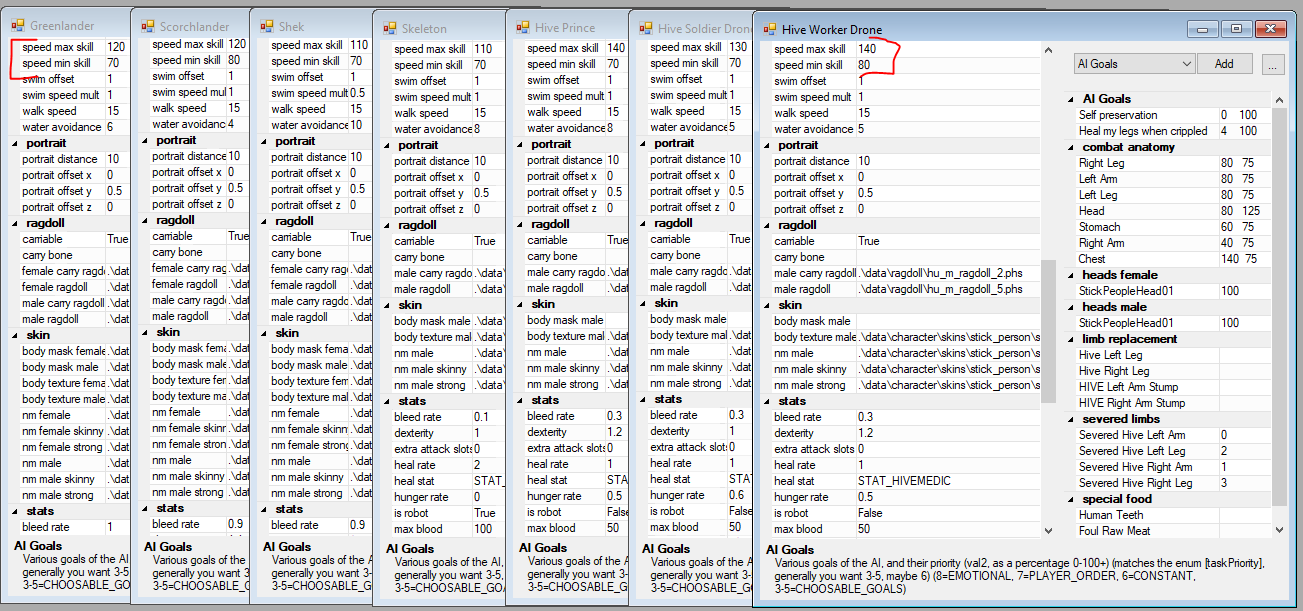The image size is (1303, 611).
Task: Collapse portrait section in Hive Prince window
Action: pos(520,144)
